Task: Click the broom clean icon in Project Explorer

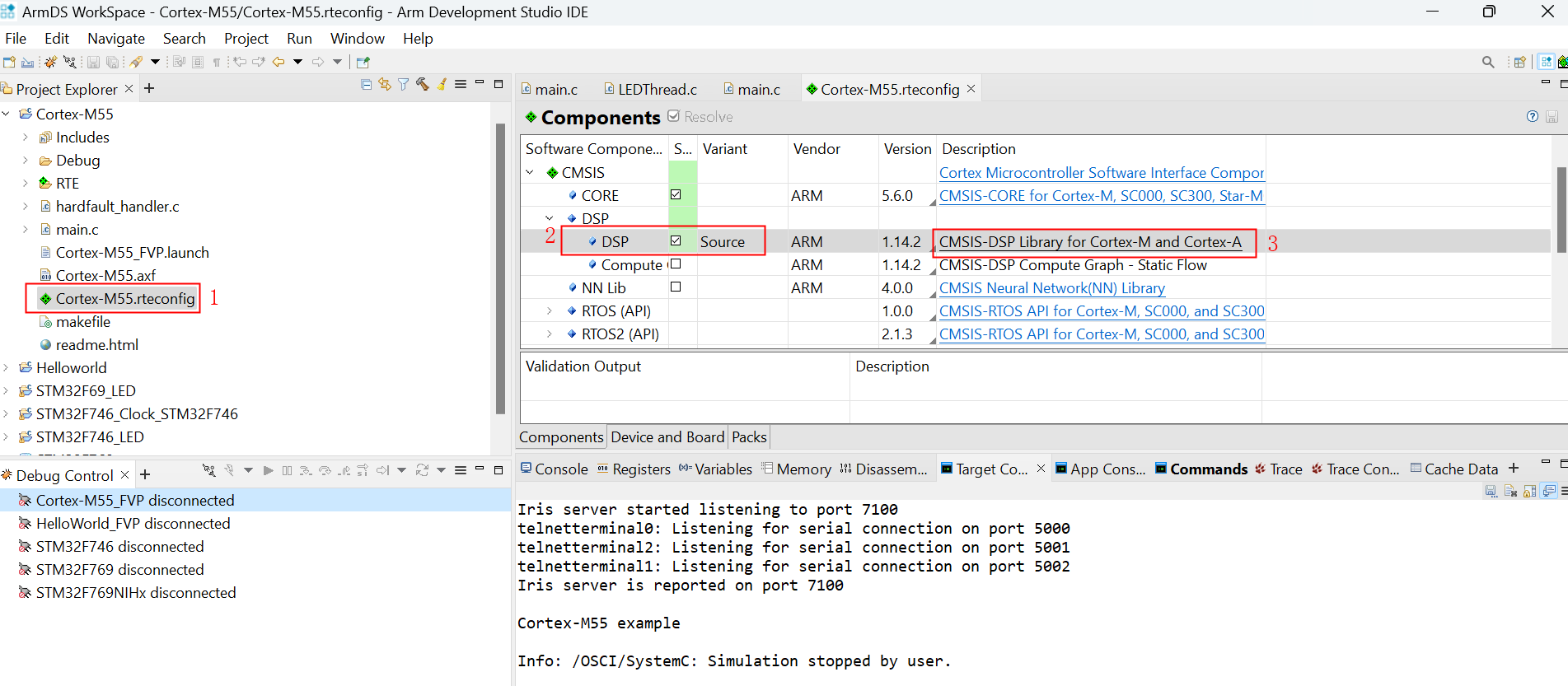Action: point(442,85)
